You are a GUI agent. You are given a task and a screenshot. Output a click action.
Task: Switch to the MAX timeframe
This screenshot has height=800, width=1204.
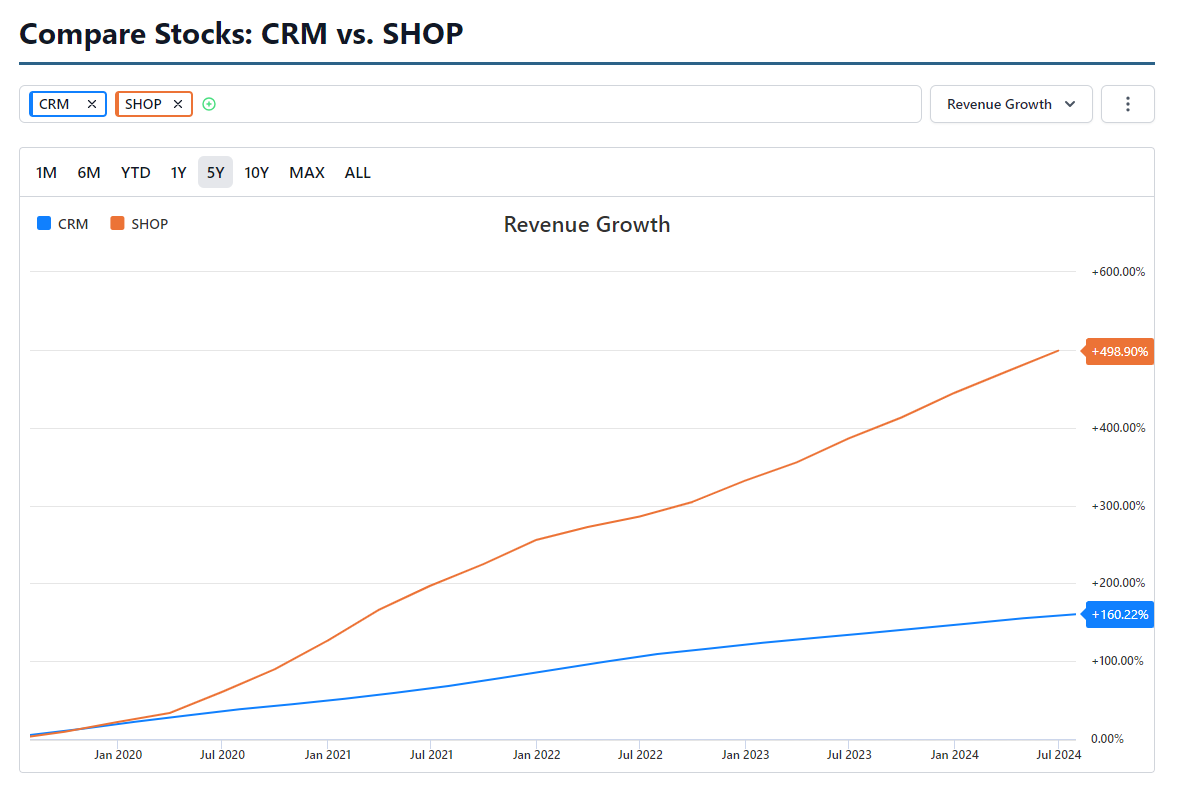click(x=306, y=172)
